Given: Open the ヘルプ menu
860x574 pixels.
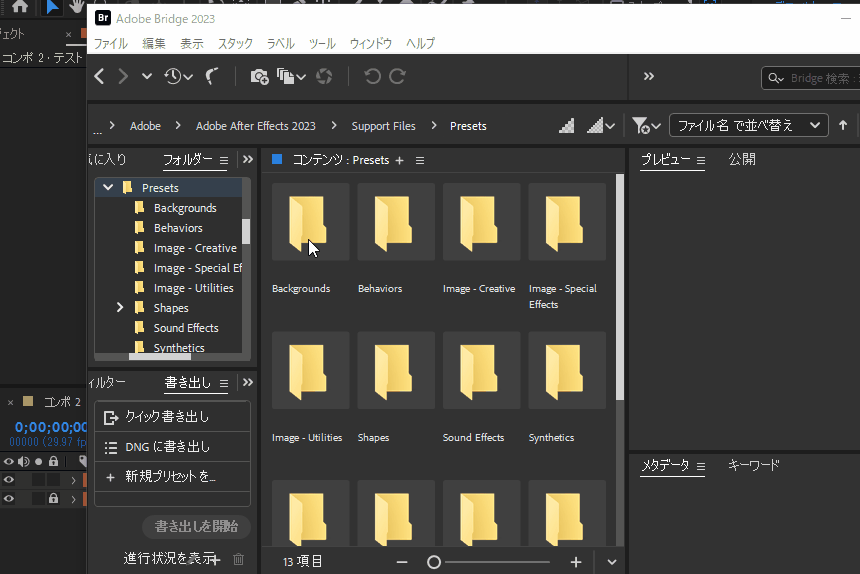Looking at the screenshot, I should point(421,43).
